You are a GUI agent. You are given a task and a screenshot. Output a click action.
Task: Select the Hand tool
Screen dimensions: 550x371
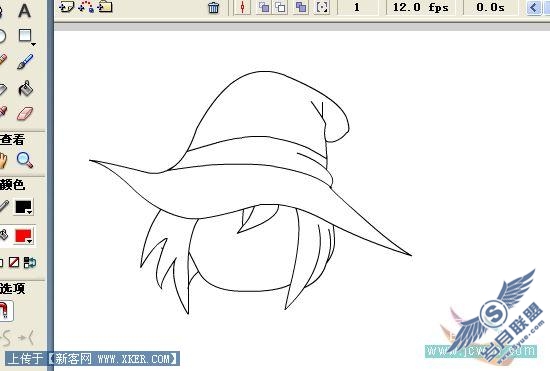click(x=3, y=161)
